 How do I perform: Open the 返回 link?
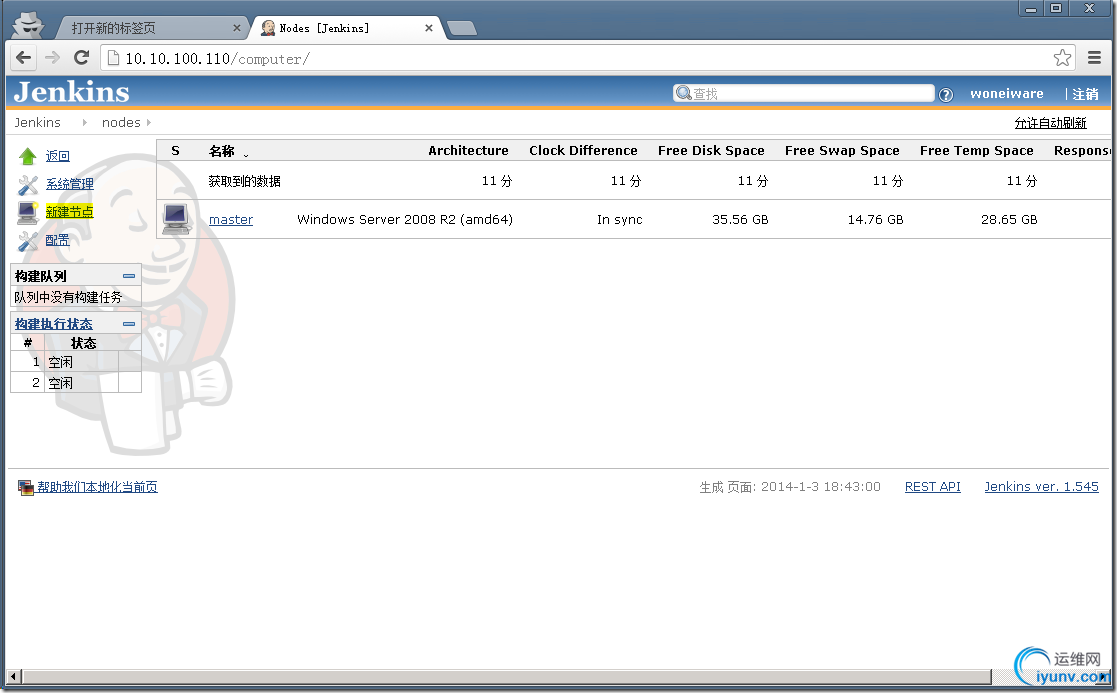(58, 156)
